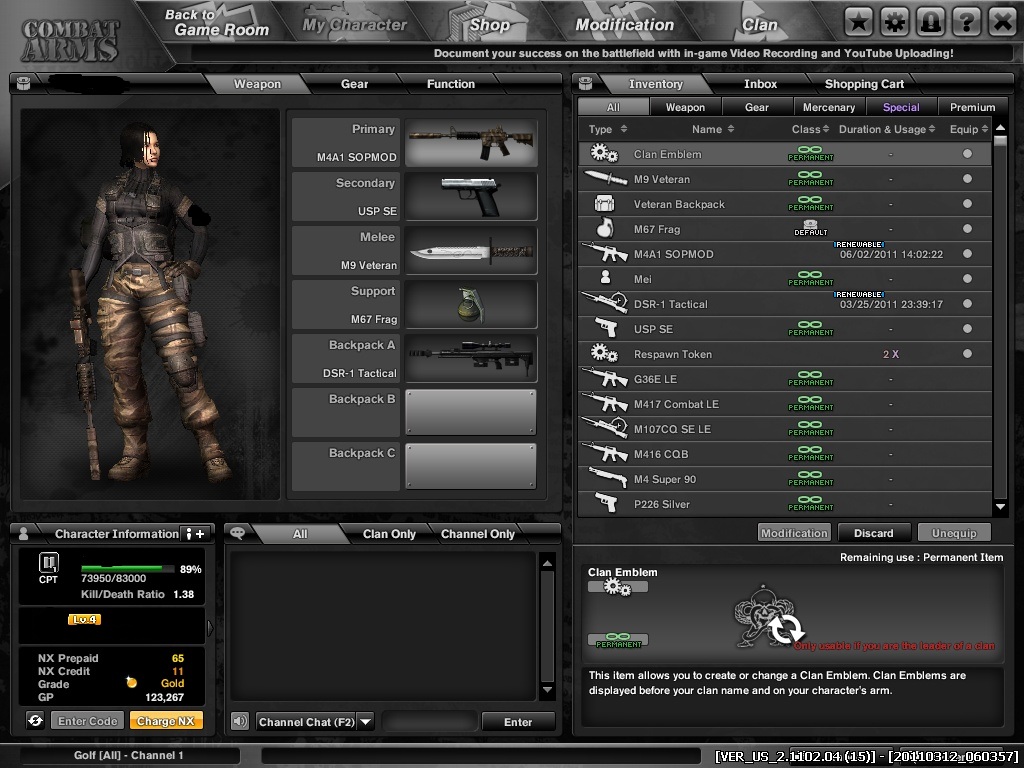The width and height of the screenshot is (1024, 768).
Task: Click the chat Enter button
Action: pyautogui.click(x=518, y=722)
